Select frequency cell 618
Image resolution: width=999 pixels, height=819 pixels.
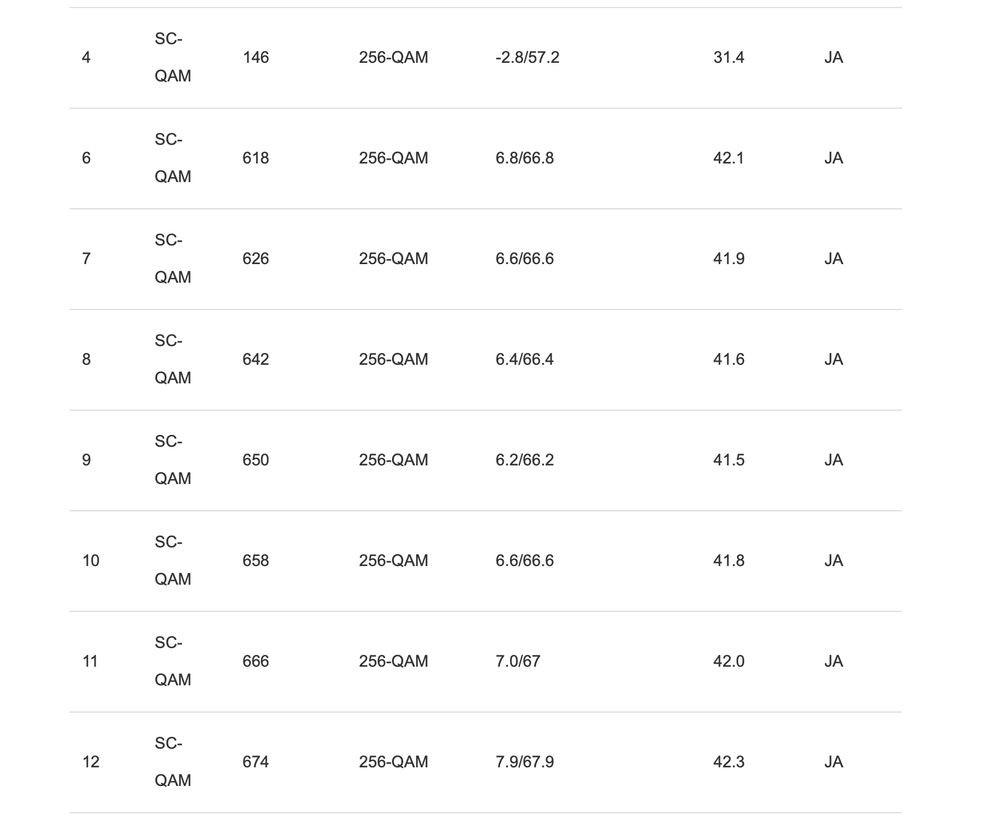point(255,158)
